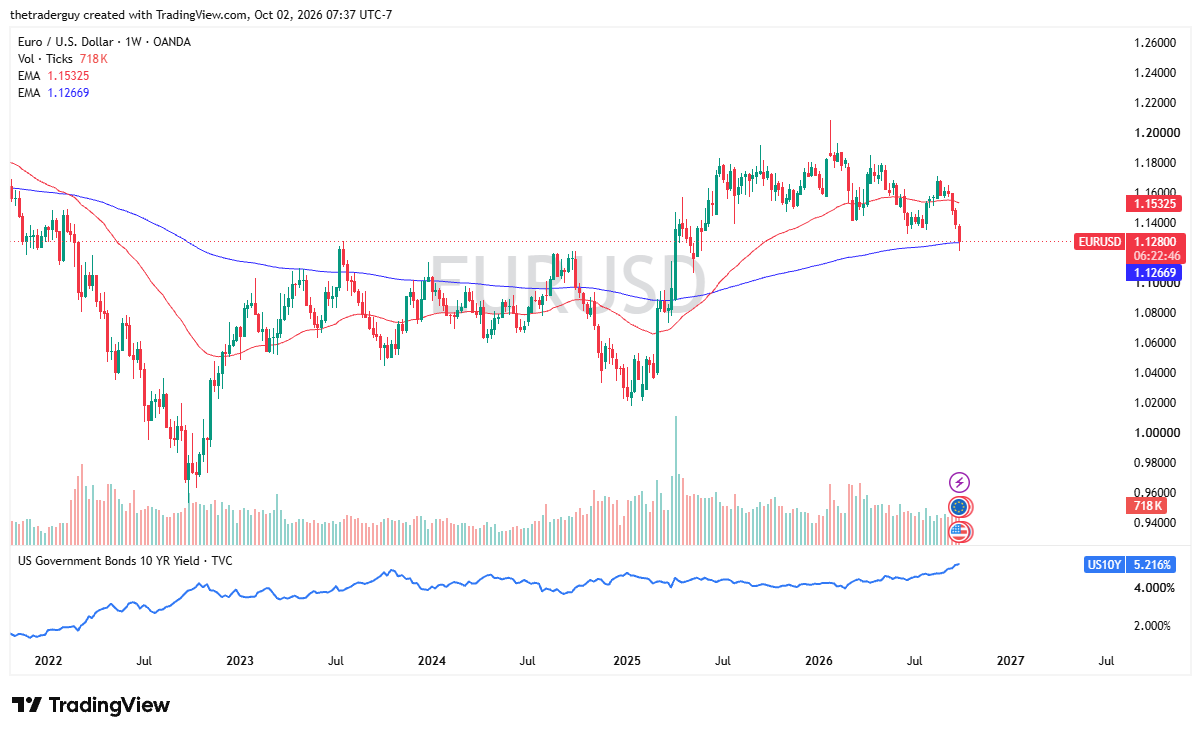Click the 1.04000 price axis label

pyautogui.click(x=1155, y=373)
